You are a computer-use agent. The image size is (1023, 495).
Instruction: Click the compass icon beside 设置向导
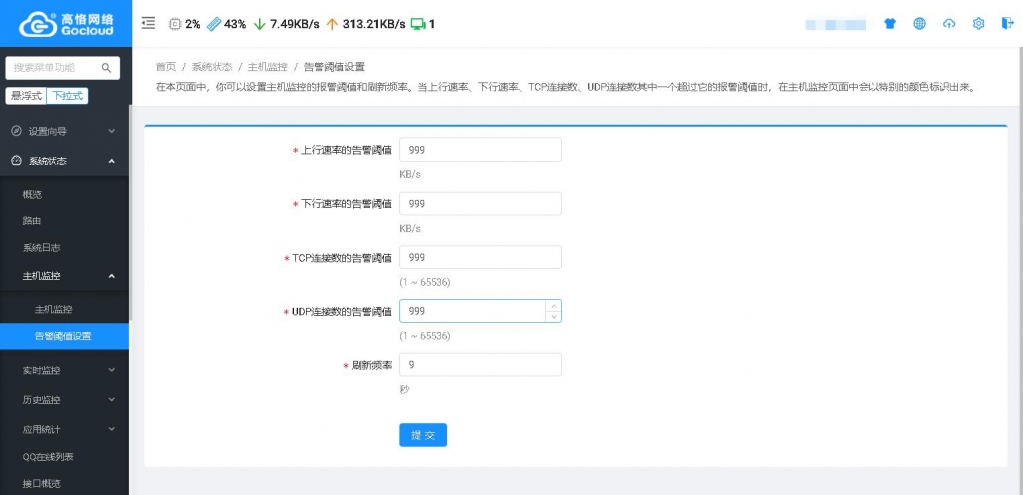point(16,131)
